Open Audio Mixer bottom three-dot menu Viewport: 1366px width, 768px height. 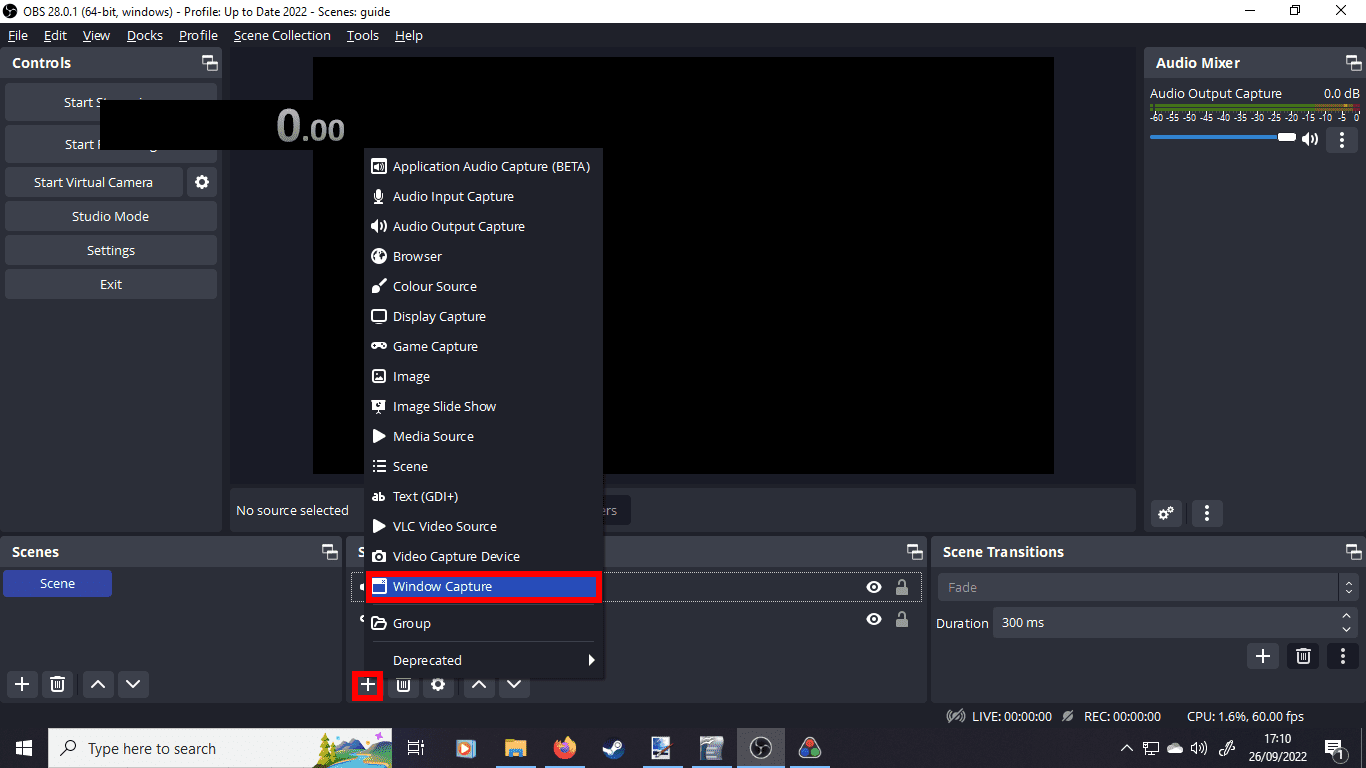click(1207, 514)
